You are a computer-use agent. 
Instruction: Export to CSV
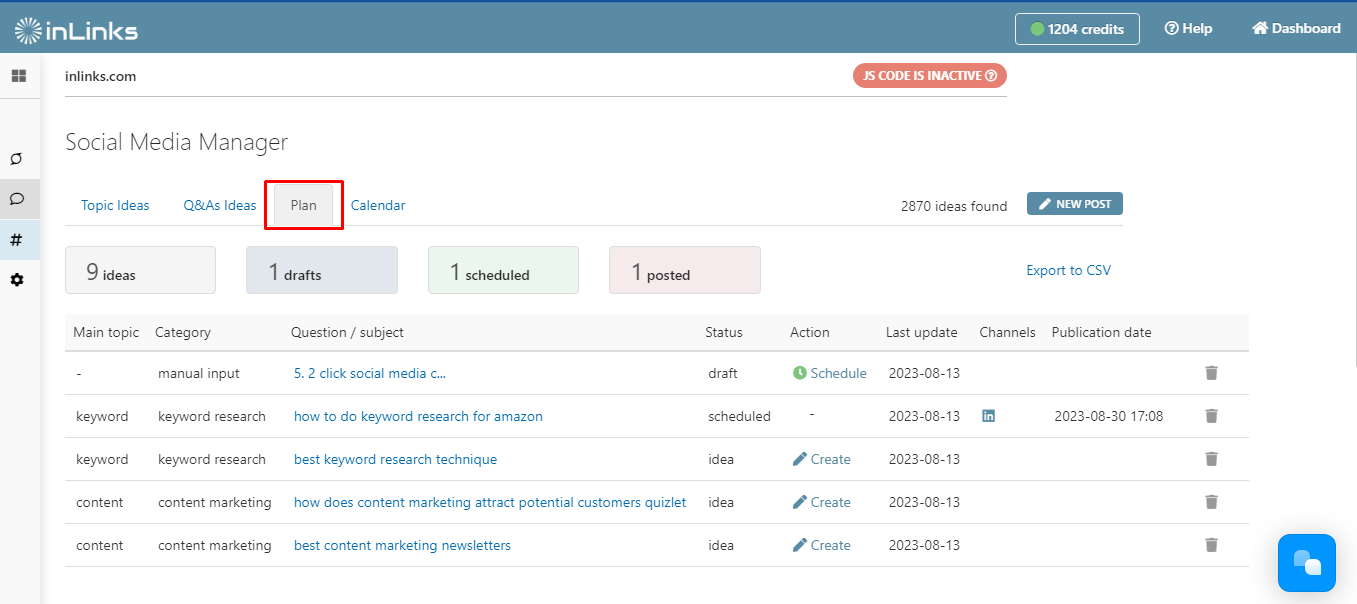pyautogui.click(x=1068, y=270)
